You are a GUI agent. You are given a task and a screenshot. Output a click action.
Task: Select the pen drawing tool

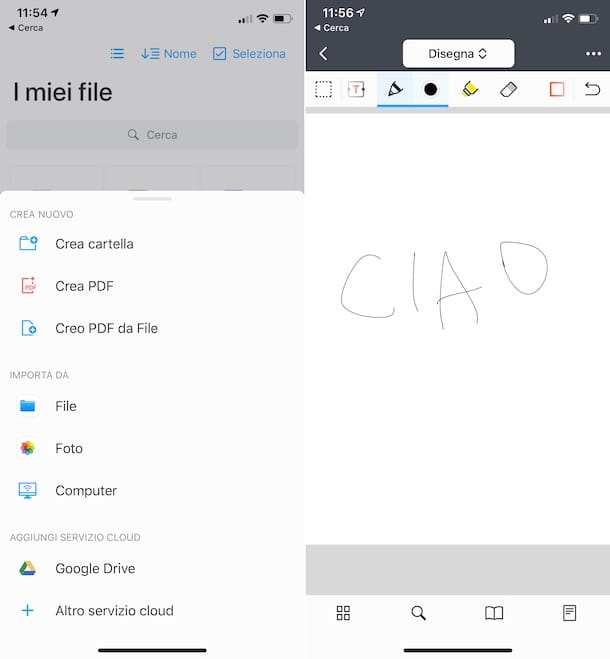point(394,89)
